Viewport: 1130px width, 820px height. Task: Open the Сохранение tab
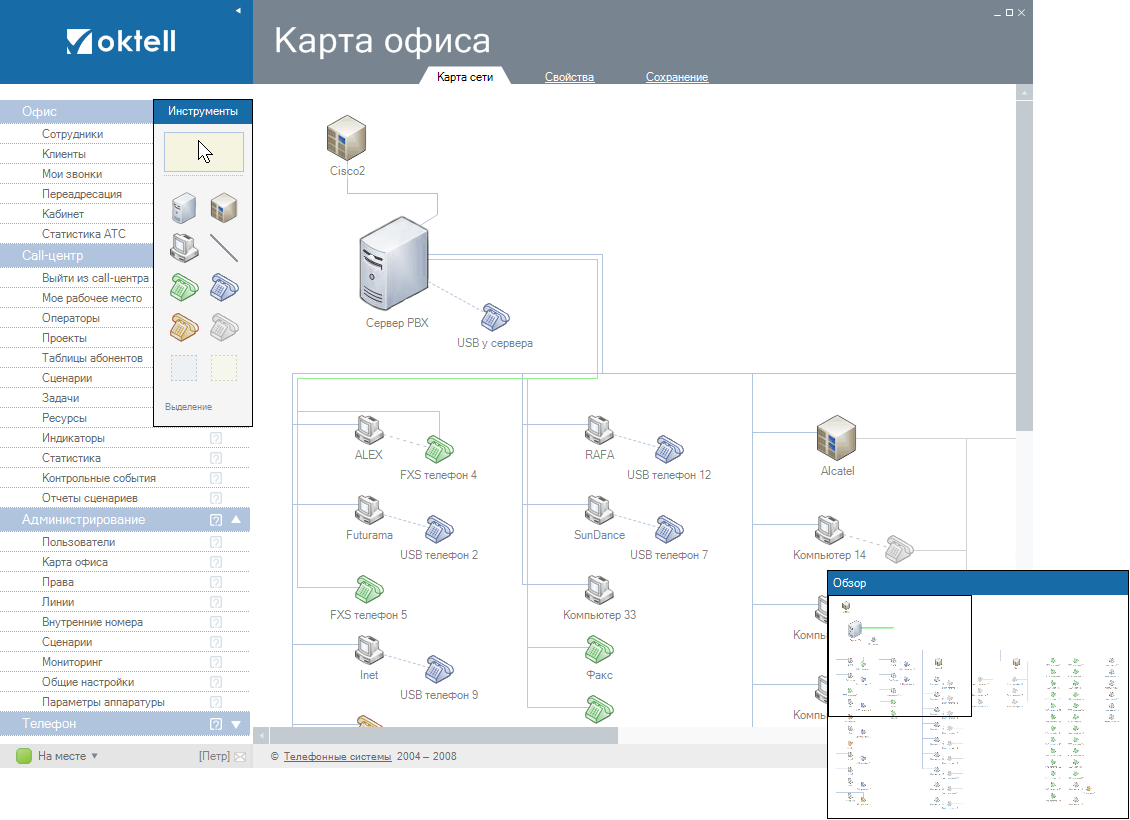click(x=676, y=77)
